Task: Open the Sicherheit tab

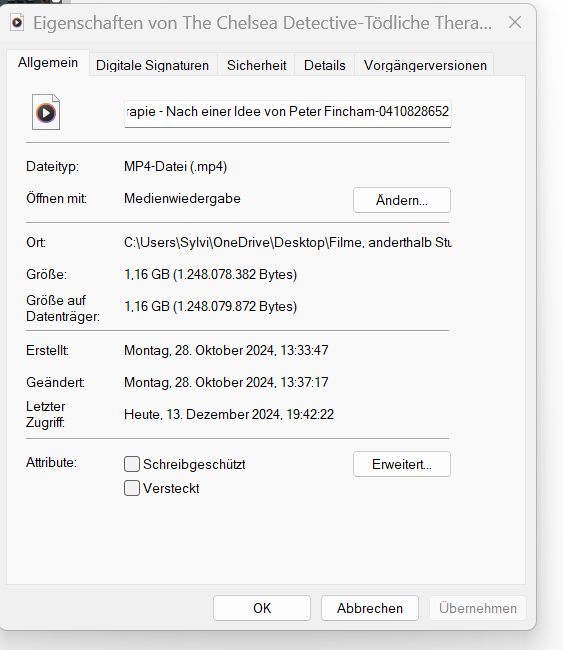Action: tap(257, 65)
